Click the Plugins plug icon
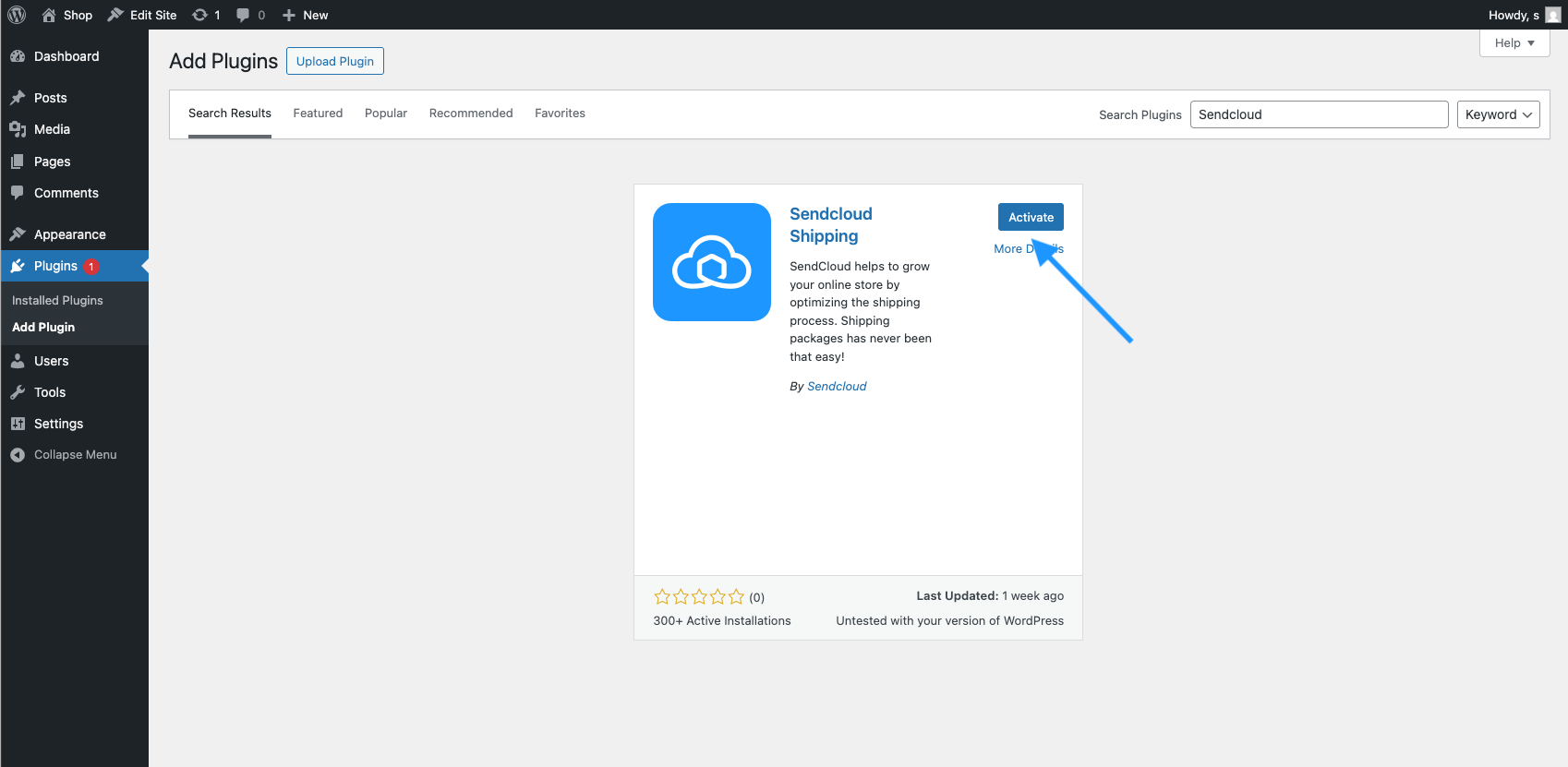 tap(18, 266)
